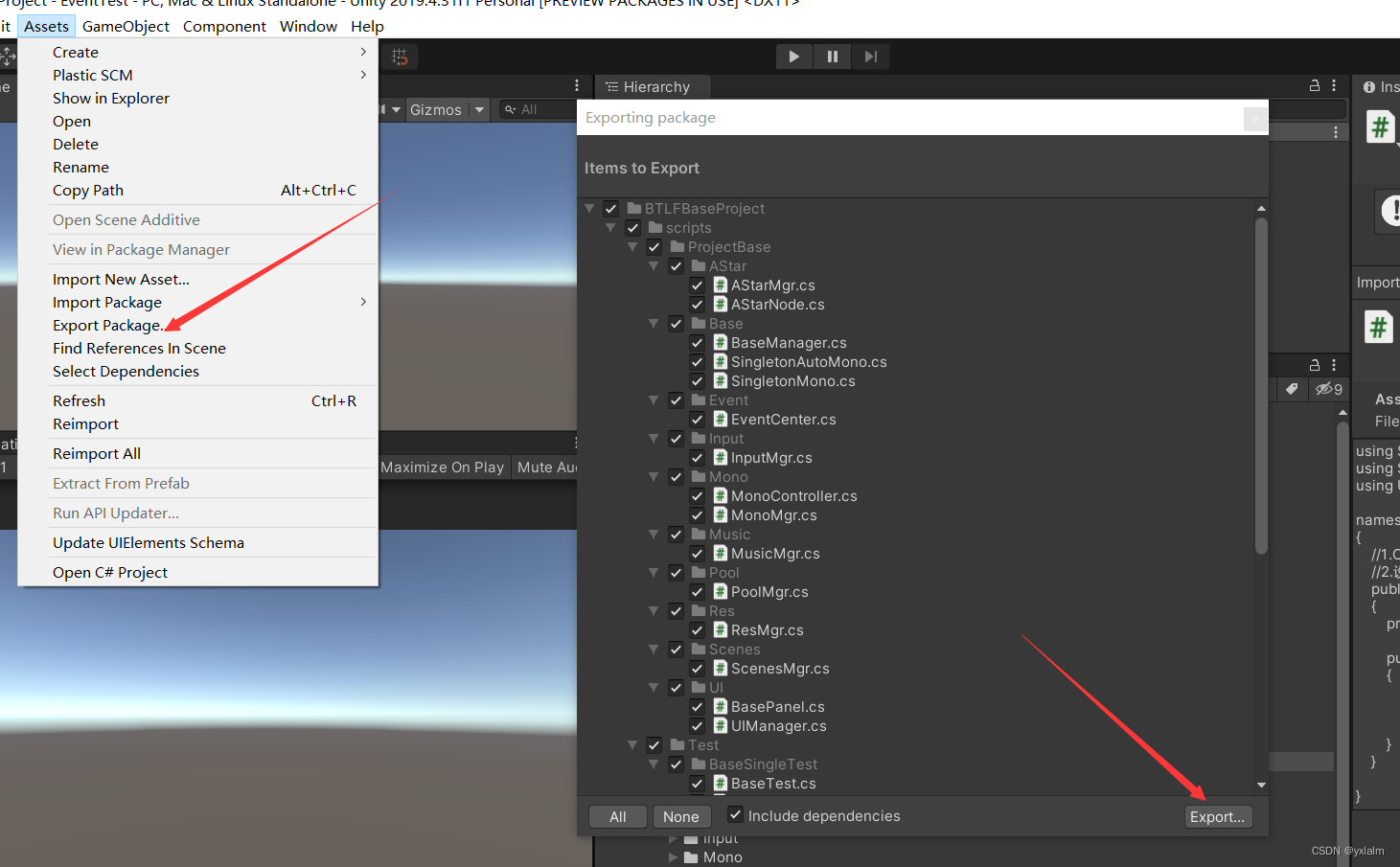The height and width of the screenshot is (867, 1400).
Task: Uncheck the ResMgr.cs checkbox
Action: click(x=697, y=629)
